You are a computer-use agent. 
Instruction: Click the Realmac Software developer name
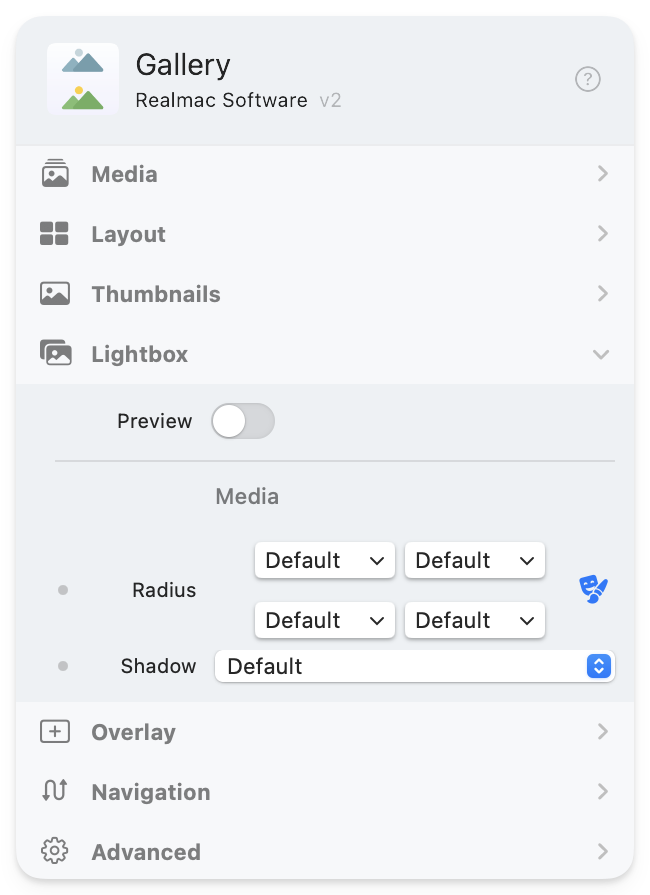(221, 100)
